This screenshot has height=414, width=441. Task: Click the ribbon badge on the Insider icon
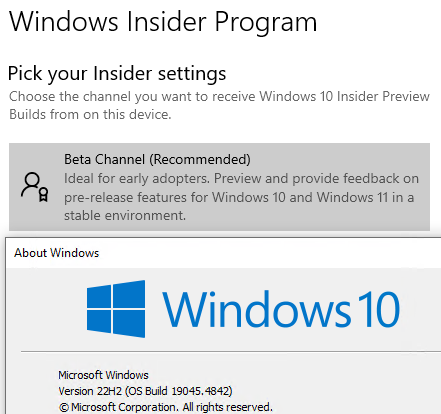point(44,194)
